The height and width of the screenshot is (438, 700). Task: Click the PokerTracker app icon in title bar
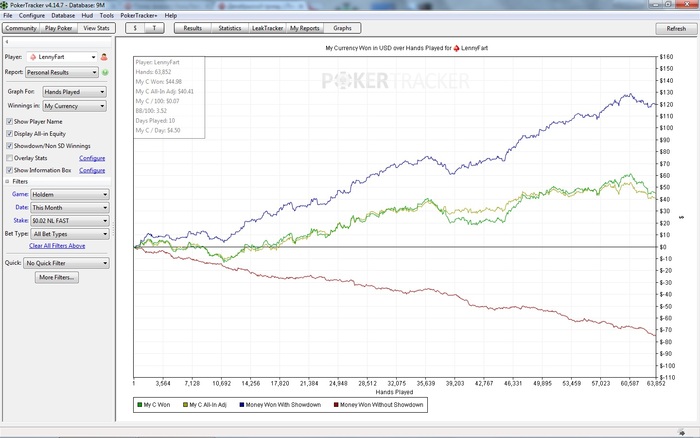click(5, 5)
